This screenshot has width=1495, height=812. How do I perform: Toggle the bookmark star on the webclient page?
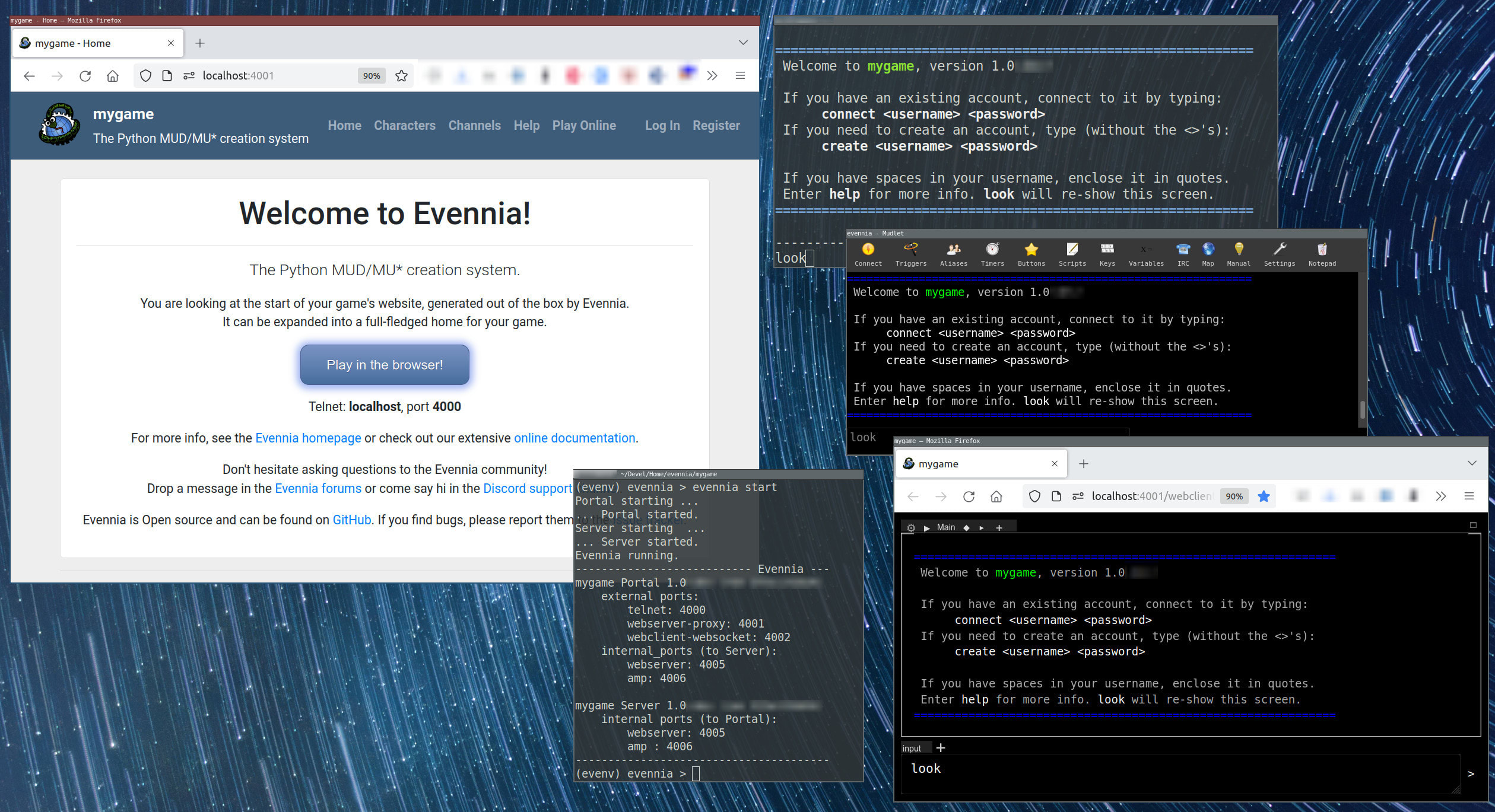1264,496
